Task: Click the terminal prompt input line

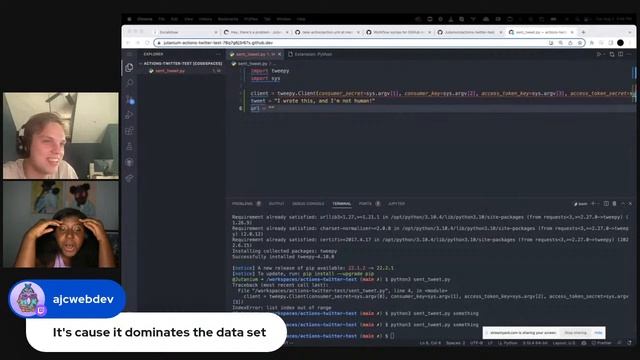Action: (392, 336)
